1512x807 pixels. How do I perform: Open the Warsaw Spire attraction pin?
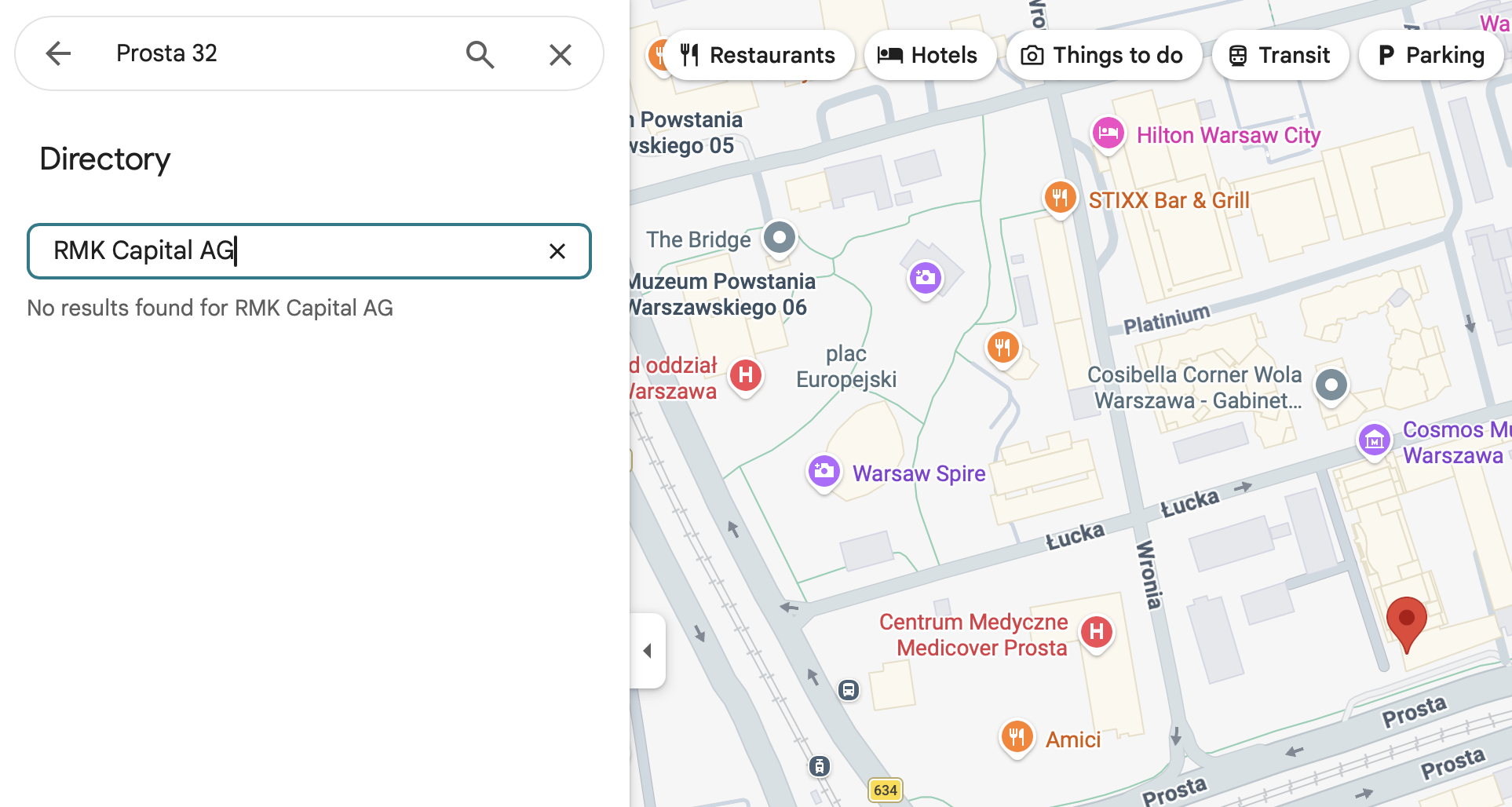click(x=824, y=472)
